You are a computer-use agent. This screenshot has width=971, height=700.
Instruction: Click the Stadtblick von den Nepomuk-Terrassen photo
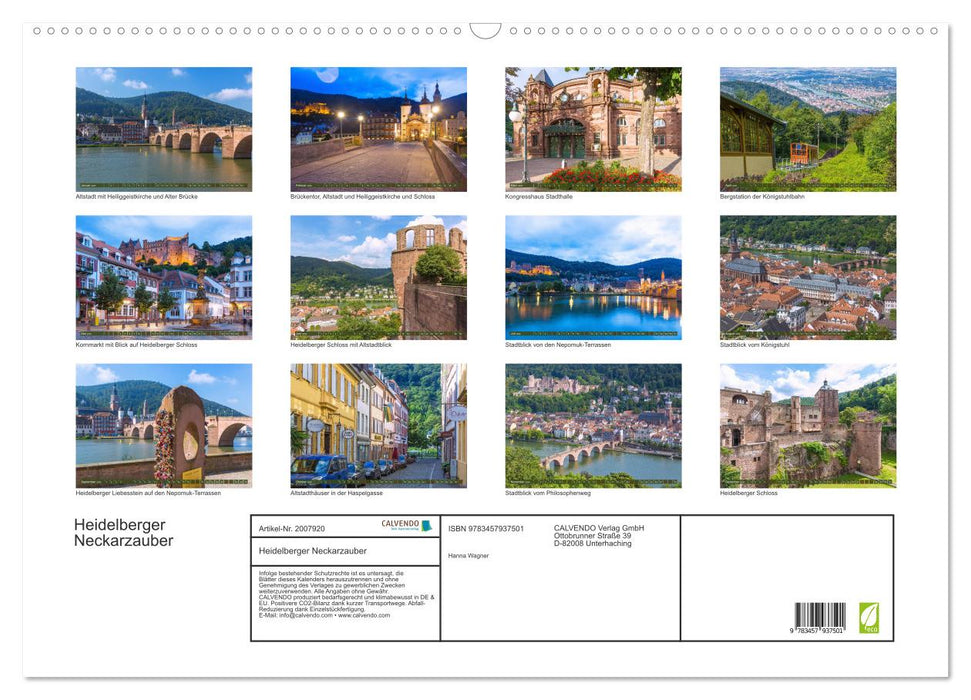pos(593,277)
